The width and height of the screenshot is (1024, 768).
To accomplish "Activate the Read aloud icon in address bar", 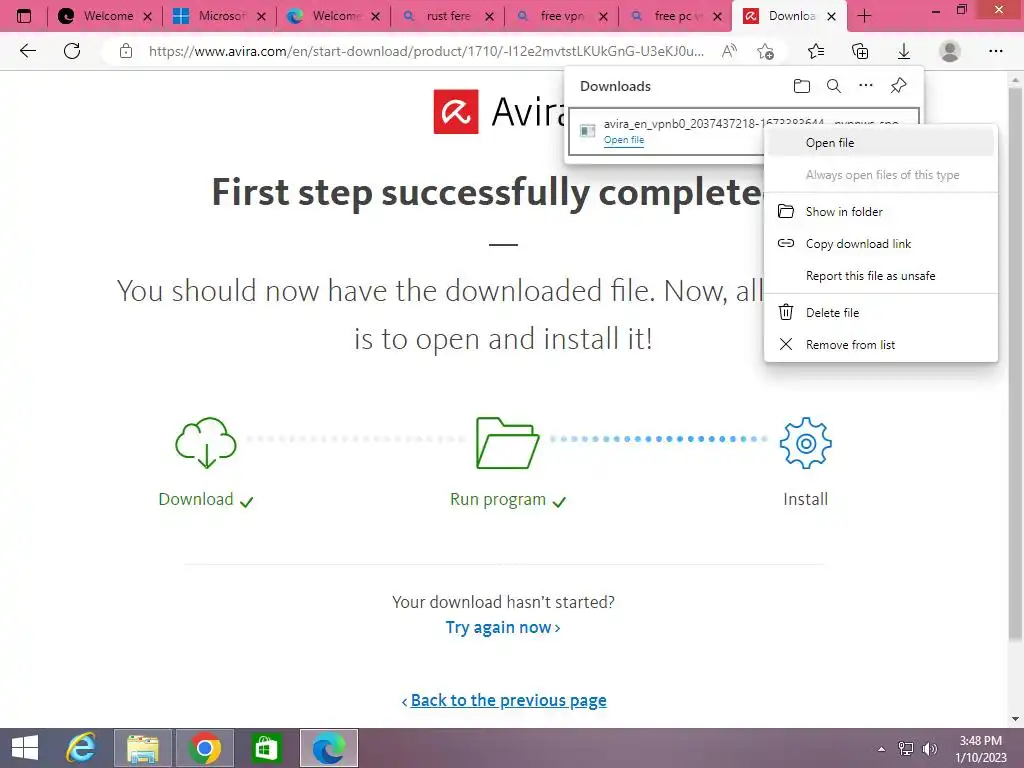I will click(x=729, y=51).
